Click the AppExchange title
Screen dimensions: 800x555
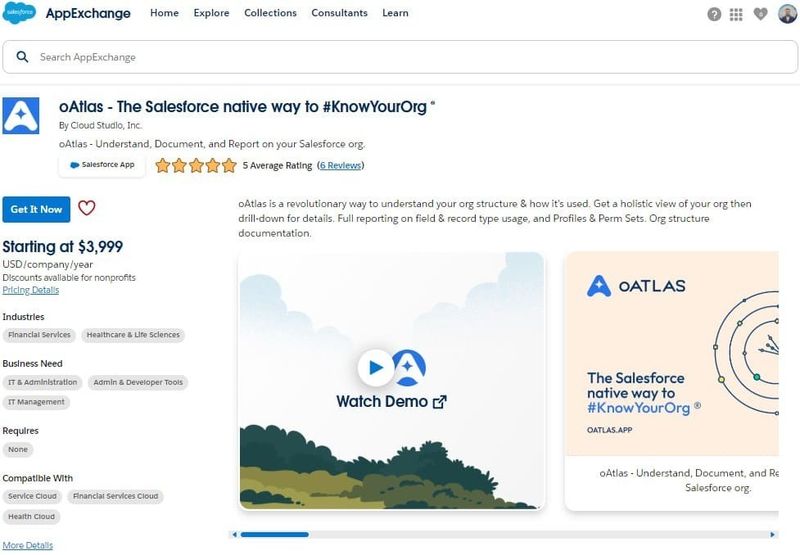point(88,13)
